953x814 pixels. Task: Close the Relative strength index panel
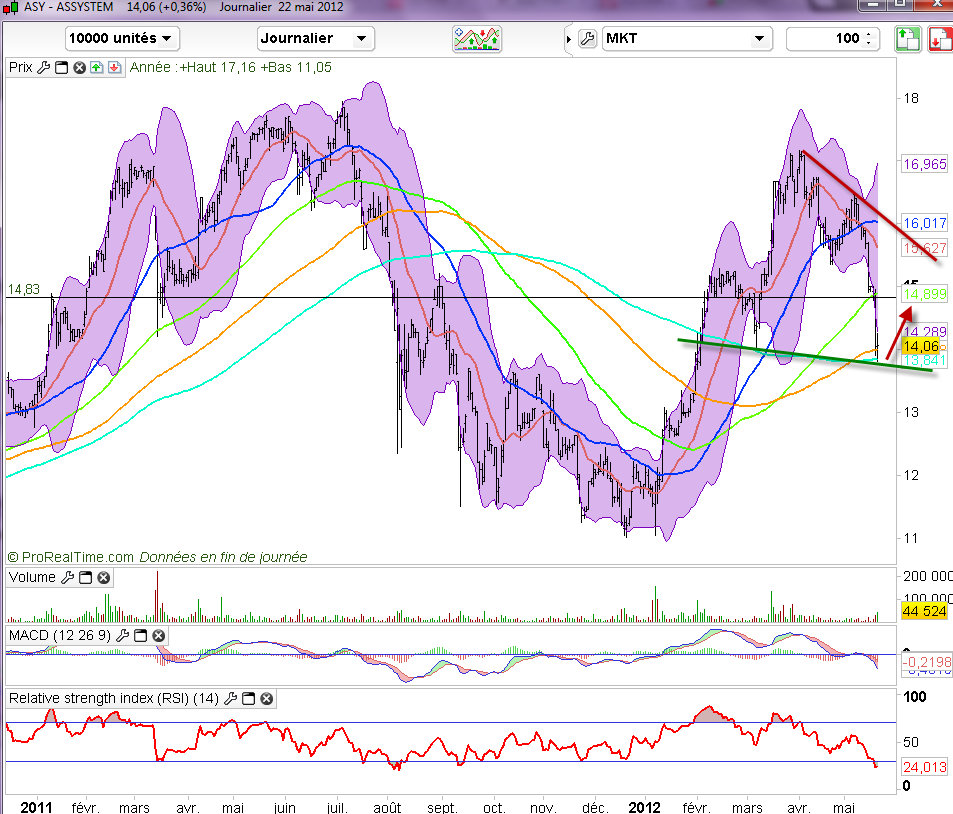pos(267,699)
